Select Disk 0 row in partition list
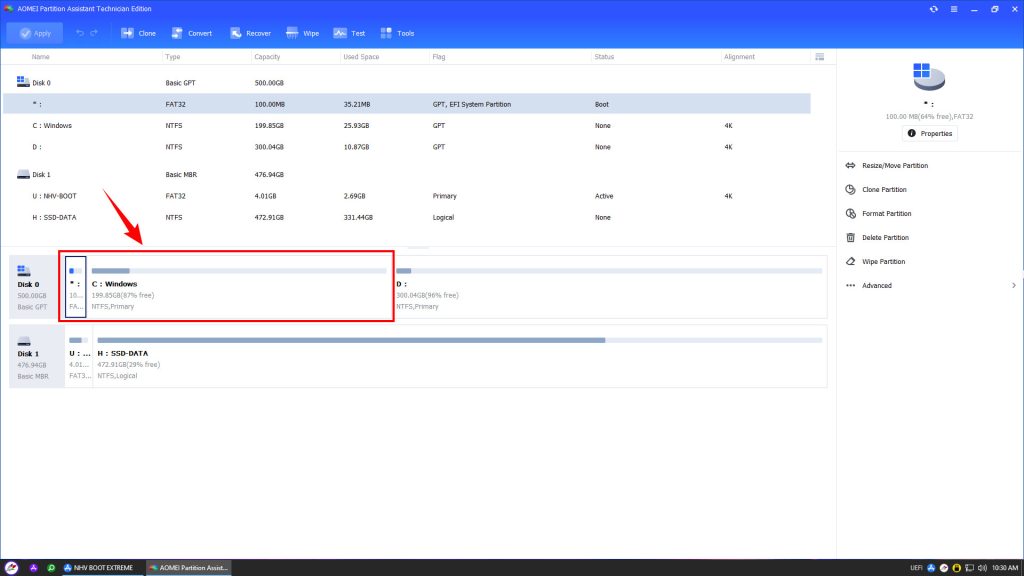 point(407,83)
